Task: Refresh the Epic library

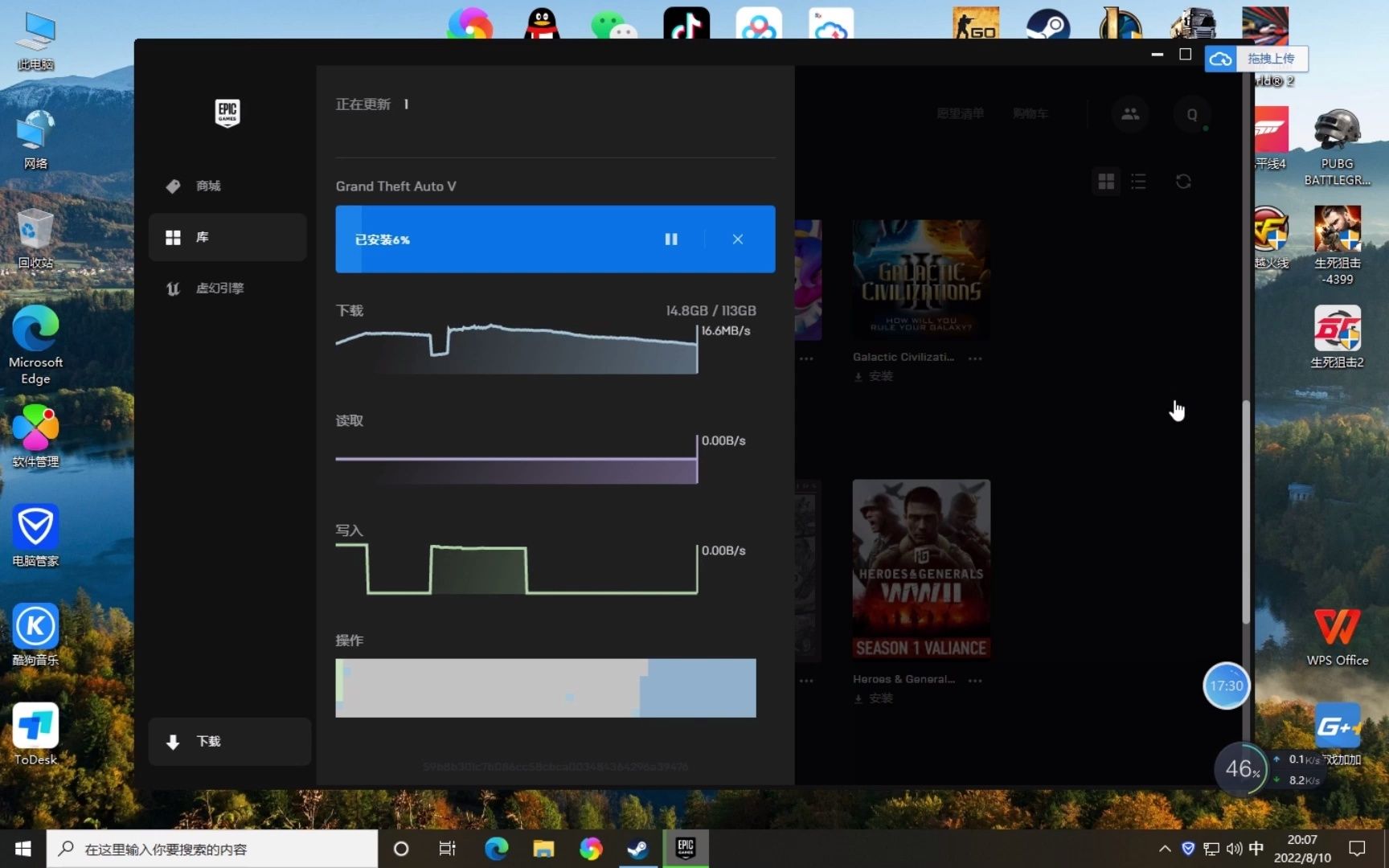Action: [x=1182, y=182]
